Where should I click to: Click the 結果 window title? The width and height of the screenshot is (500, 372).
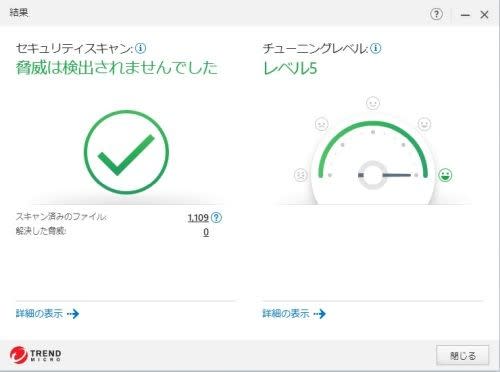pos(19,13)
